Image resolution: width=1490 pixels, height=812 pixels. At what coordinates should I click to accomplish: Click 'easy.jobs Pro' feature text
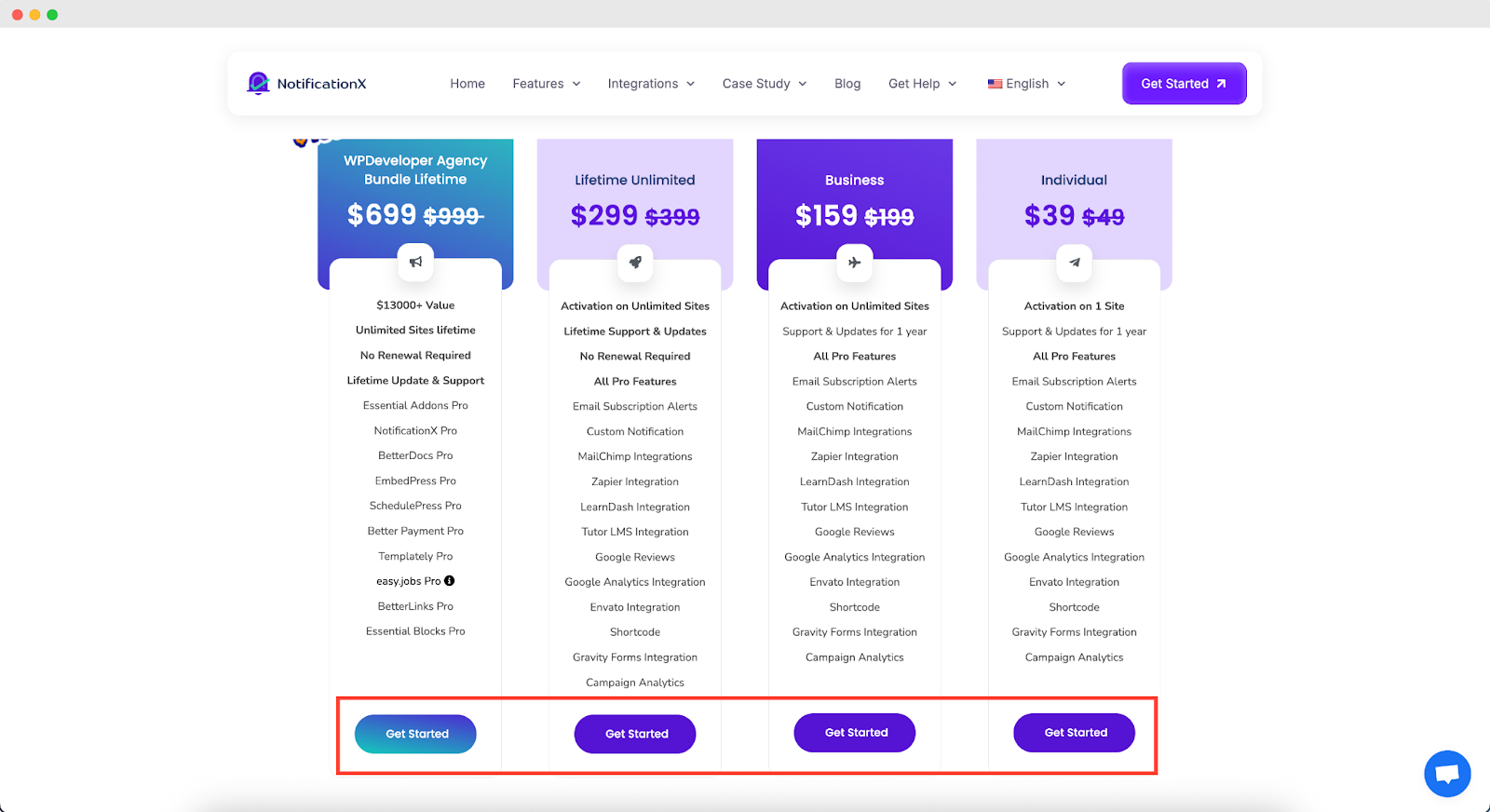pos(409,582)
